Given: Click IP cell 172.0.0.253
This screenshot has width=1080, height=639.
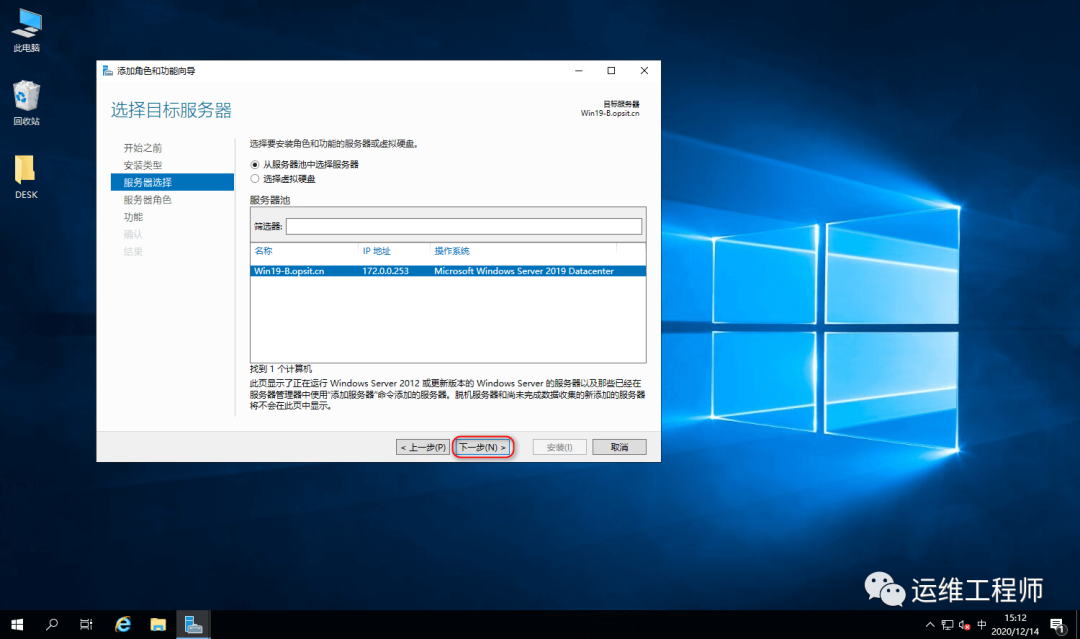Looking at the screenshot, I should click(386, 271).
